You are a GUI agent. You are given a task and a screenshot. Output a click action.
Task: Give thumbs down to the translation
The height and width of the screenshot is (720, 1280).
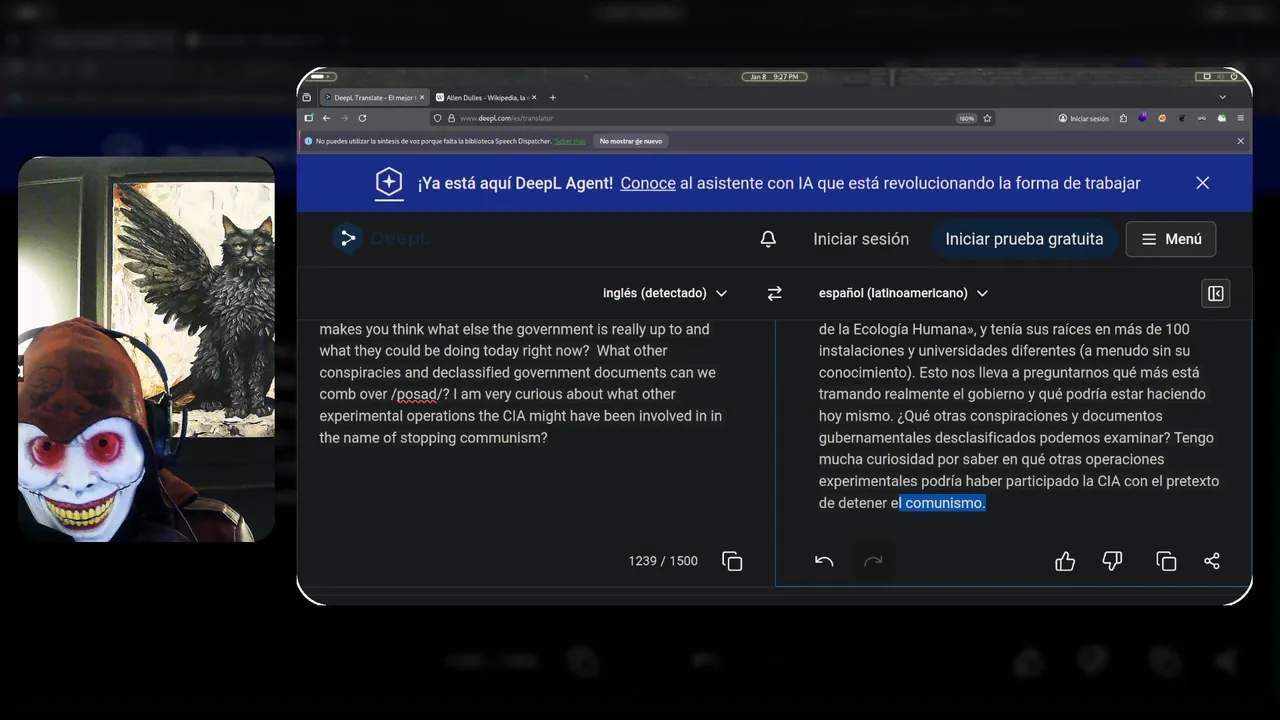tap(1112, 561)
